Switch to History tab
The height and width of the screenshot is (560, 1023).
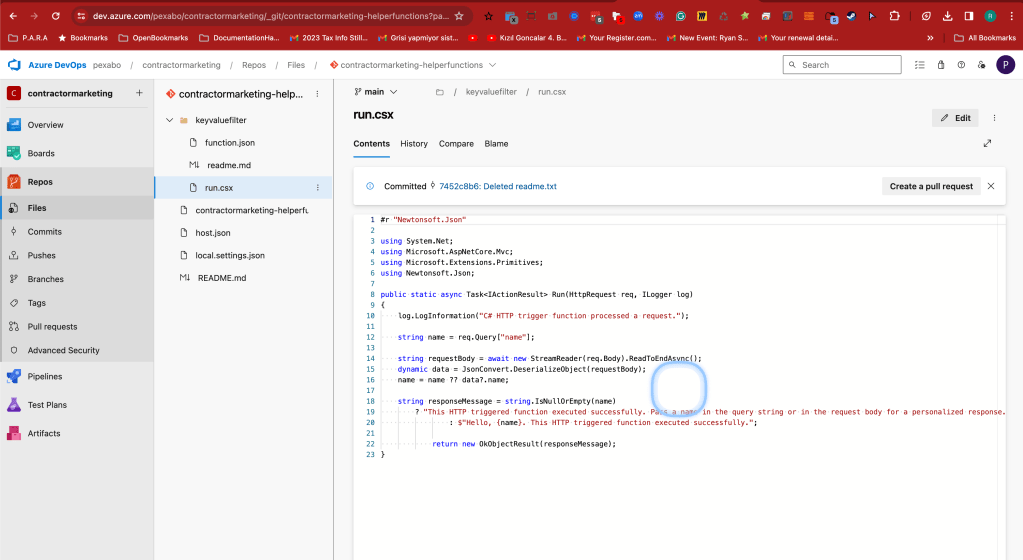pyautogui.click(x=414, y=144)
